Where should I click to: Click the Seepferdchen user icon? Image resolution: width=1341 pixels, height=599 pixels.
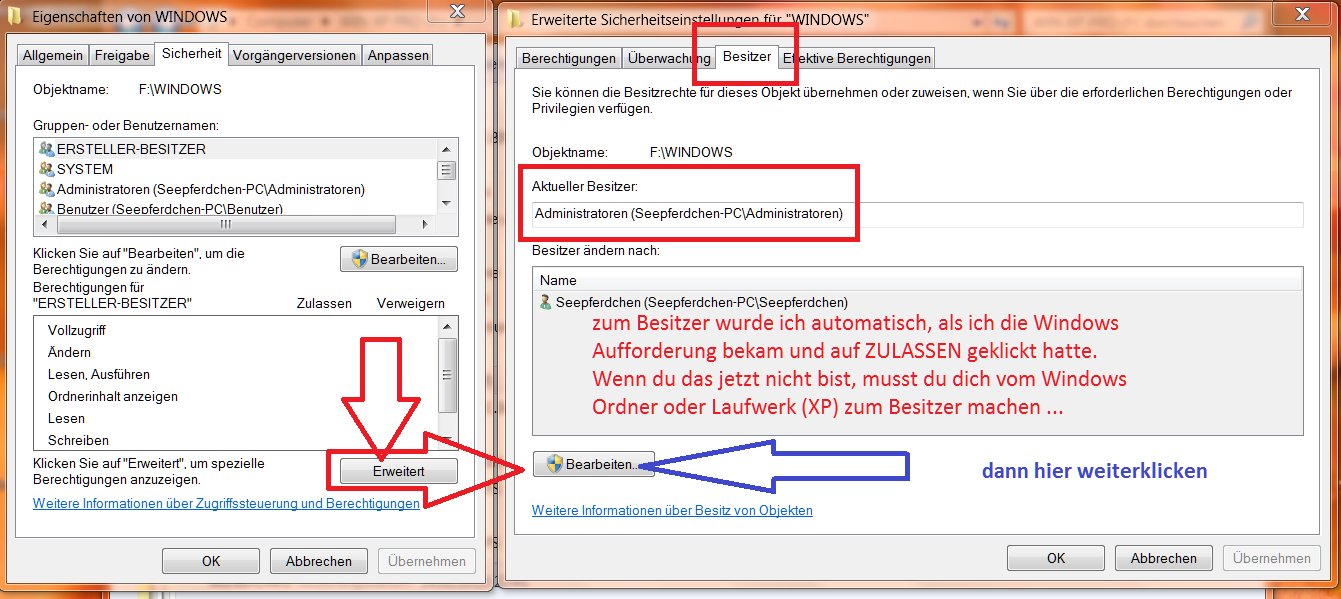click(545, 302)
